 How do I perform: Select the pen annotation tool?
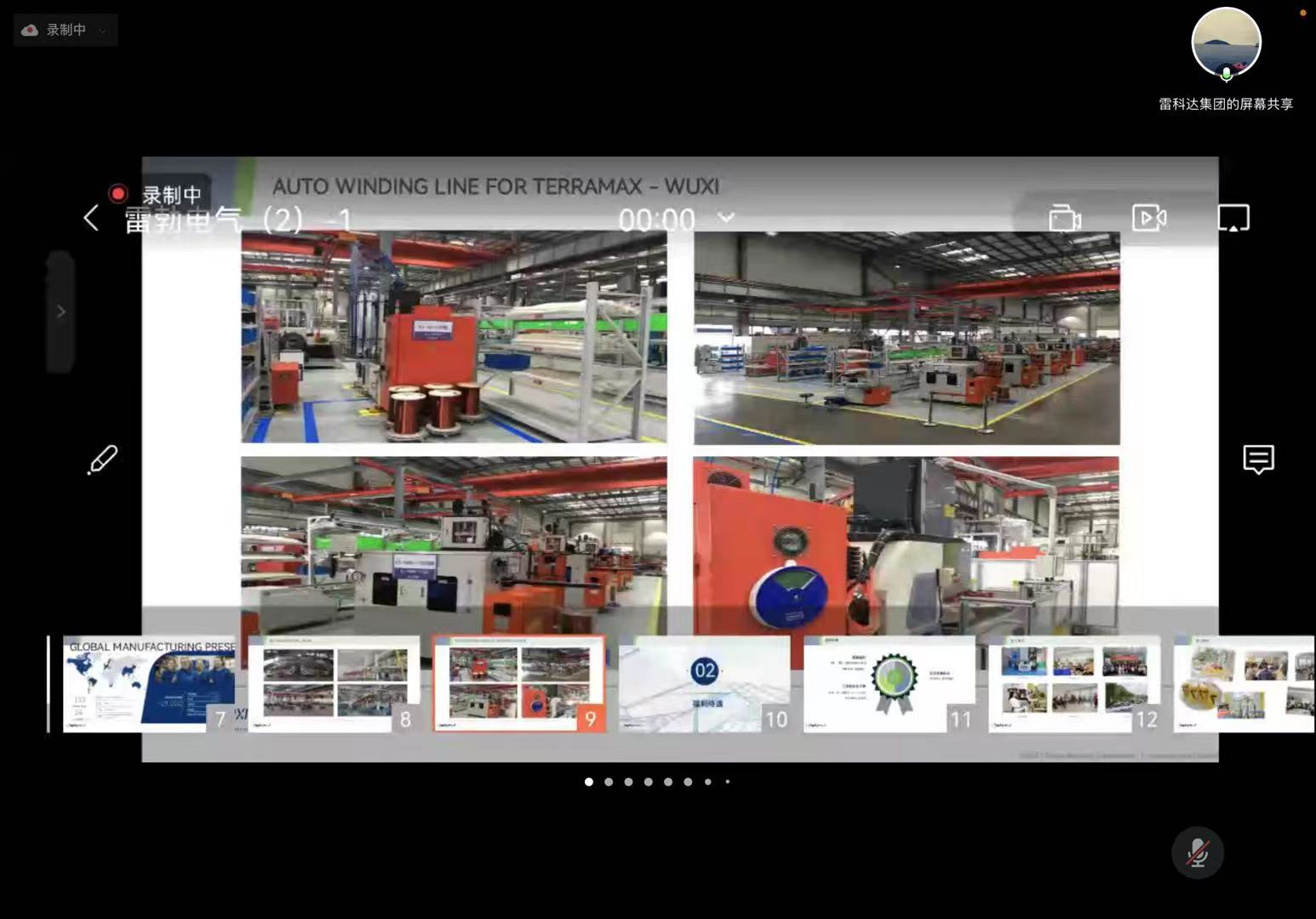[103, 459]
